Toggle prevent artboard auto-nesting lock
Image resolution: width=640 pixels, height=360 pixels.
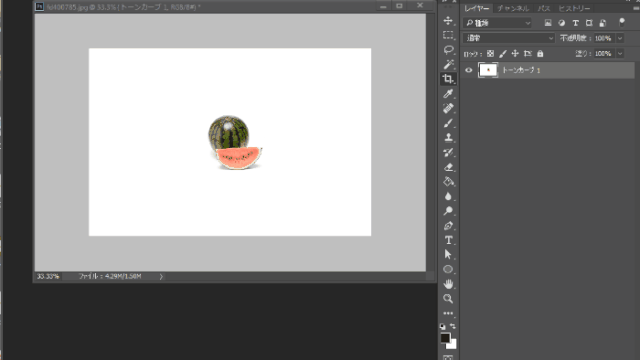tap(528, 53)
